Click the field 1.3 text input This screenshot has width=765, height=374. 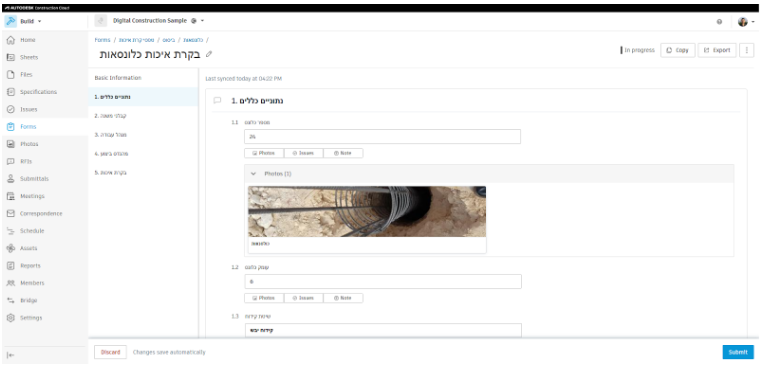[x=383, y=330]
